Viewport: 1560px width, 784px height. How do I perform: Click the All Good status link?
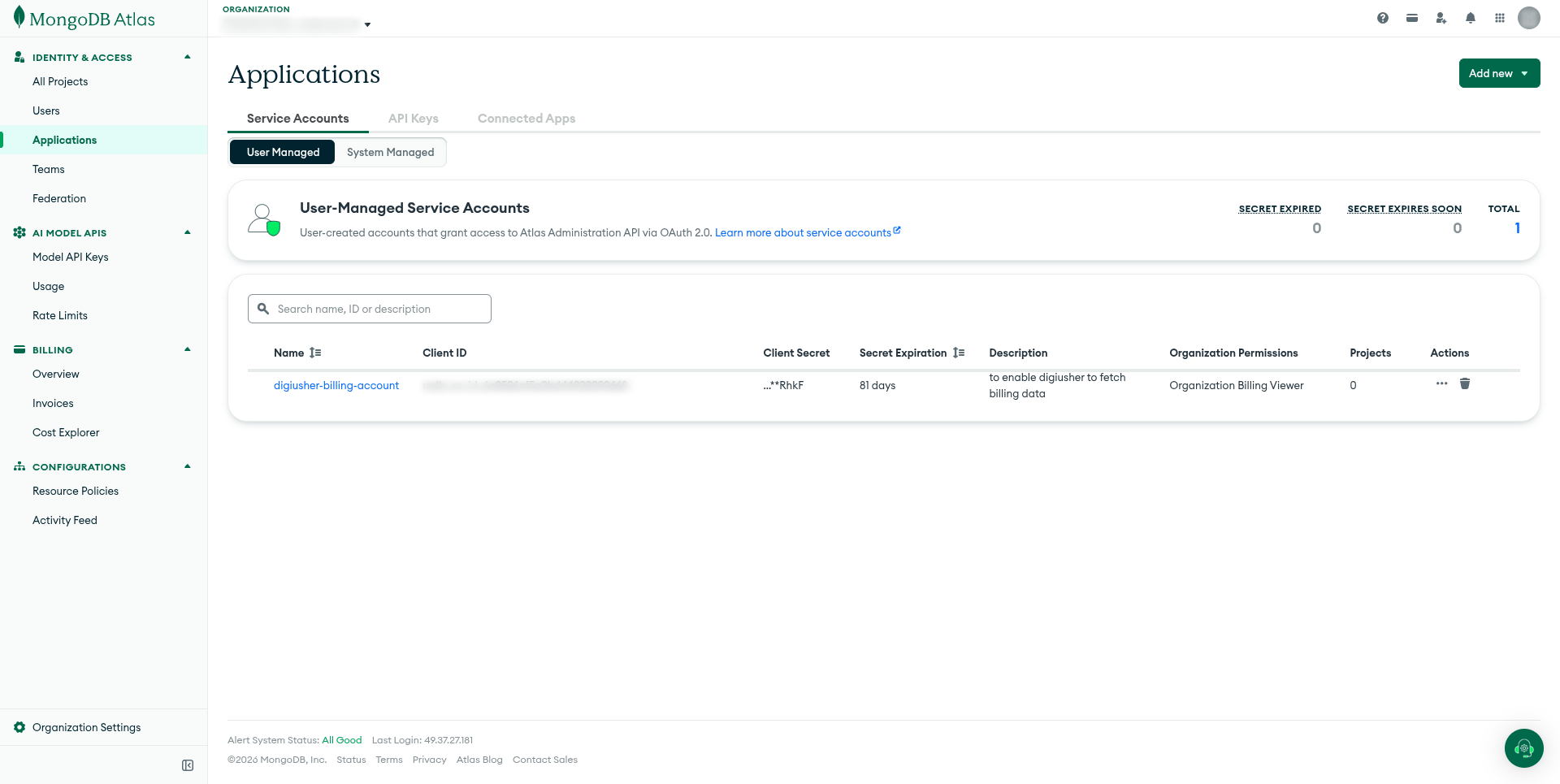(342, 740)
